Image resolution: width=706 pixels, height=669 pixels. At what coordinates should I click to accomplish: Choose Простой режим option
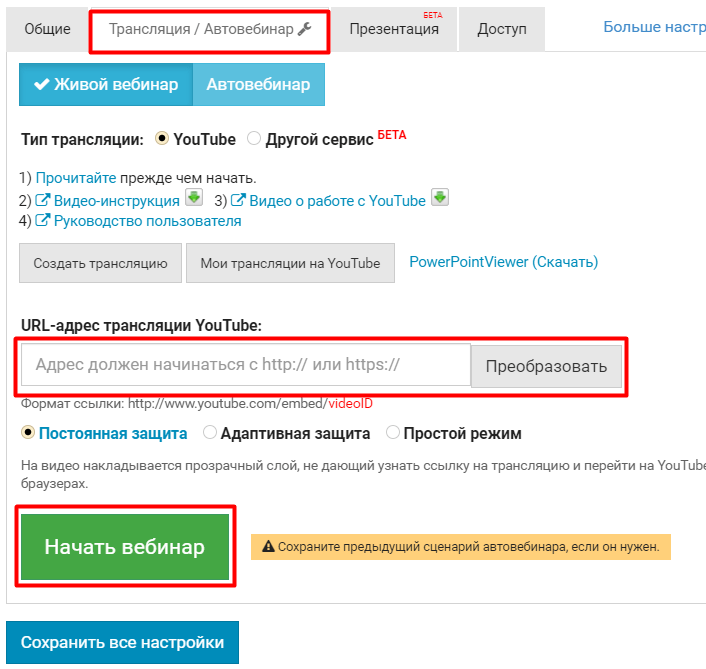[x=393, y=433]
